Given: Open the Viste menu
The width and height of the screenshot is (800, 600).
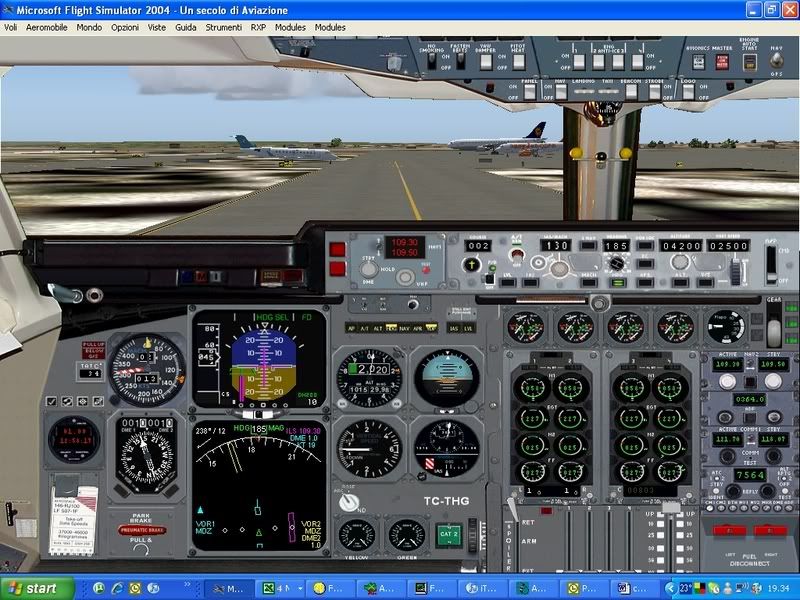Looking at the screenshot, I should (157, 28).
